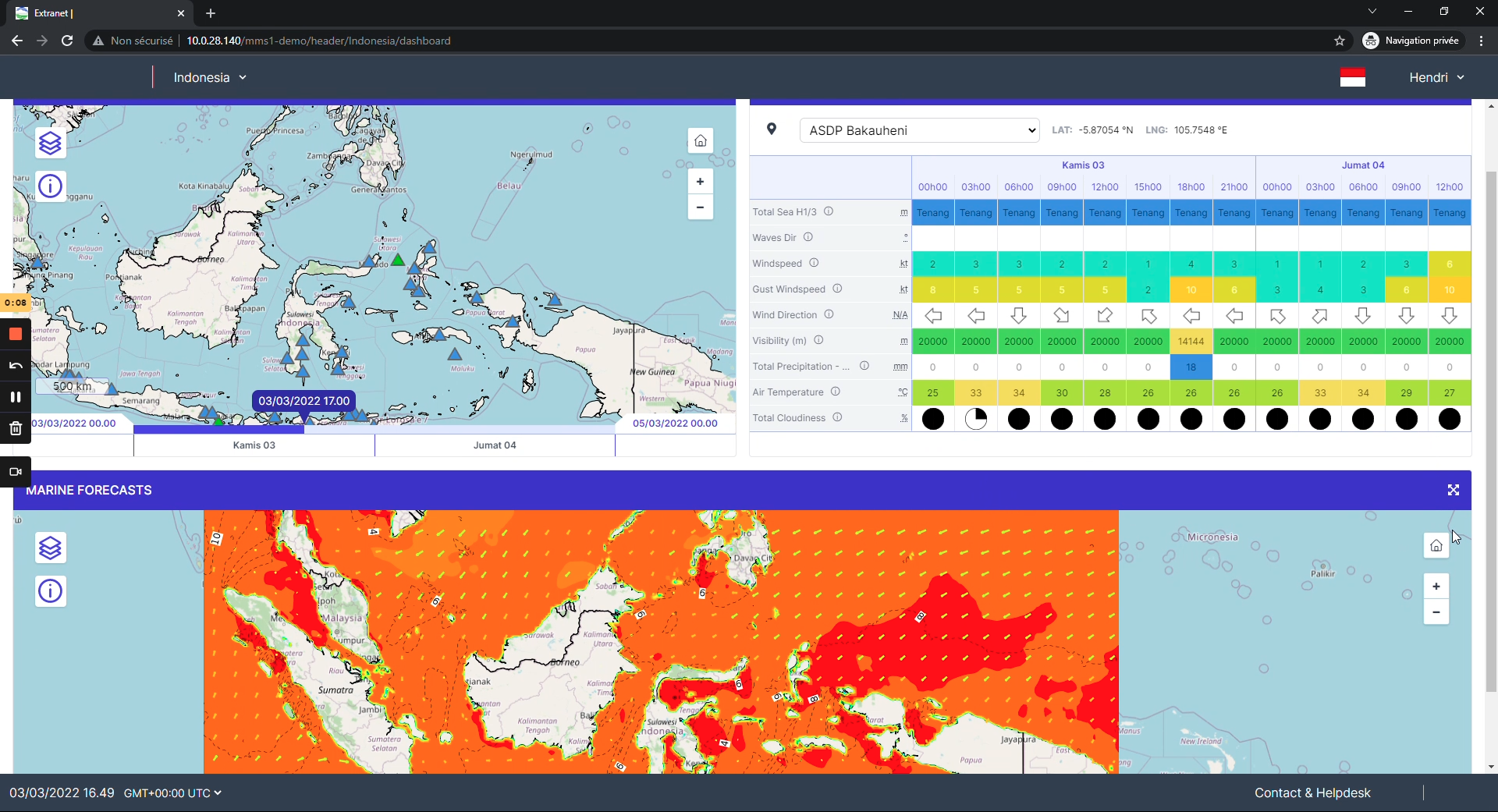Screen dimensions: 1498x812
Task: Open layers panel on top map
Action: [x=51, y=144]
